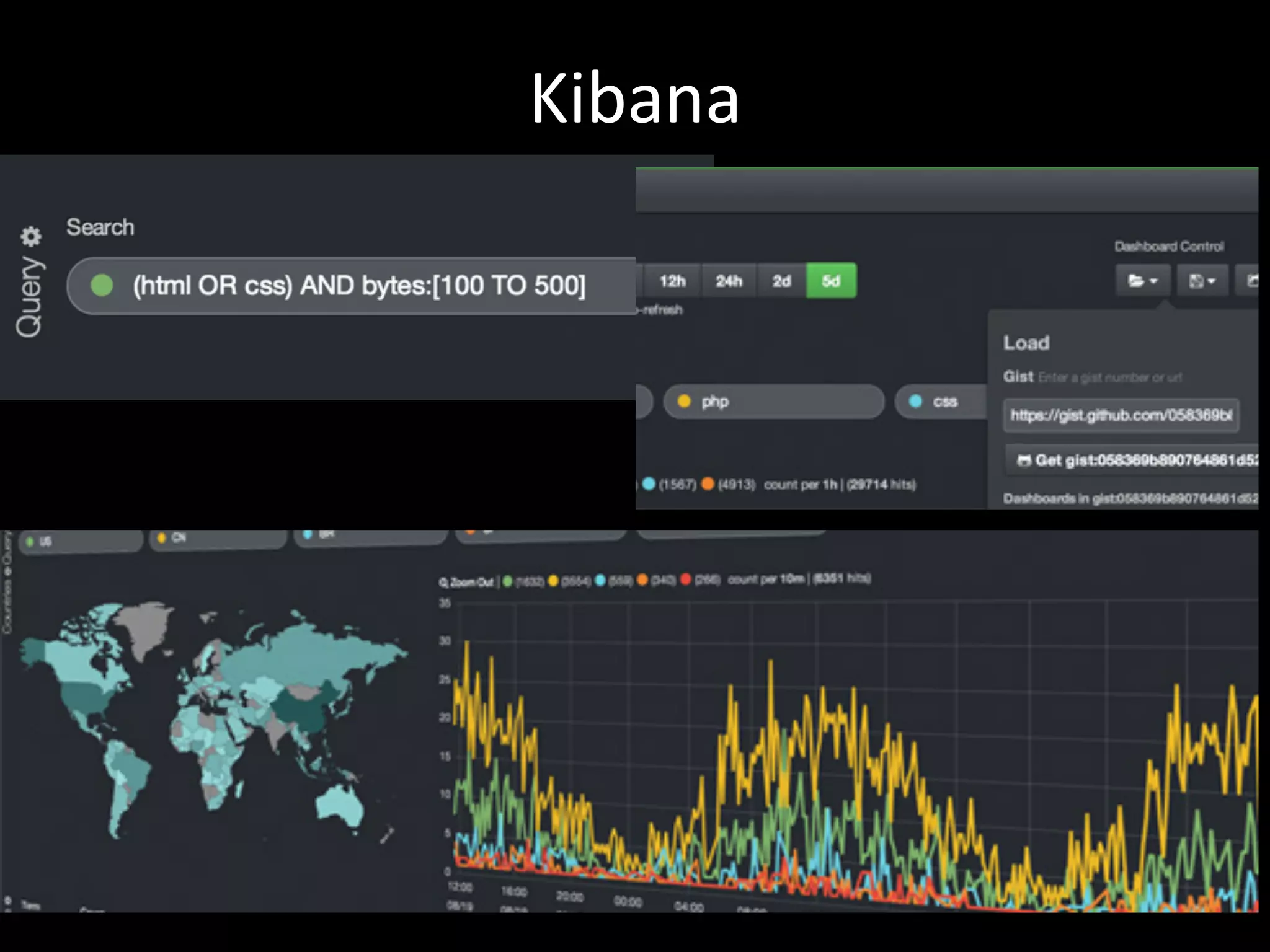Click the Get gist button
Viewport: 1270px width, 952px height.
pyautogui.click(x=1132, y=460)
